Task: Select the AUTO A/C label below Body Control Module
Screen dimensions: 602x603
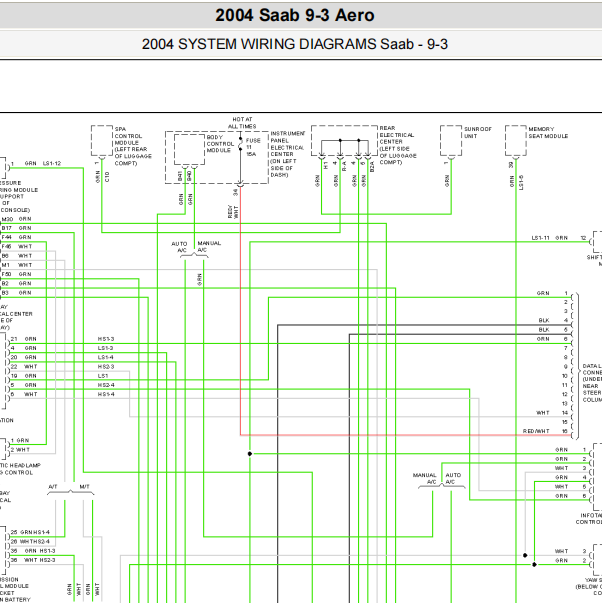Action: point(179,247)
